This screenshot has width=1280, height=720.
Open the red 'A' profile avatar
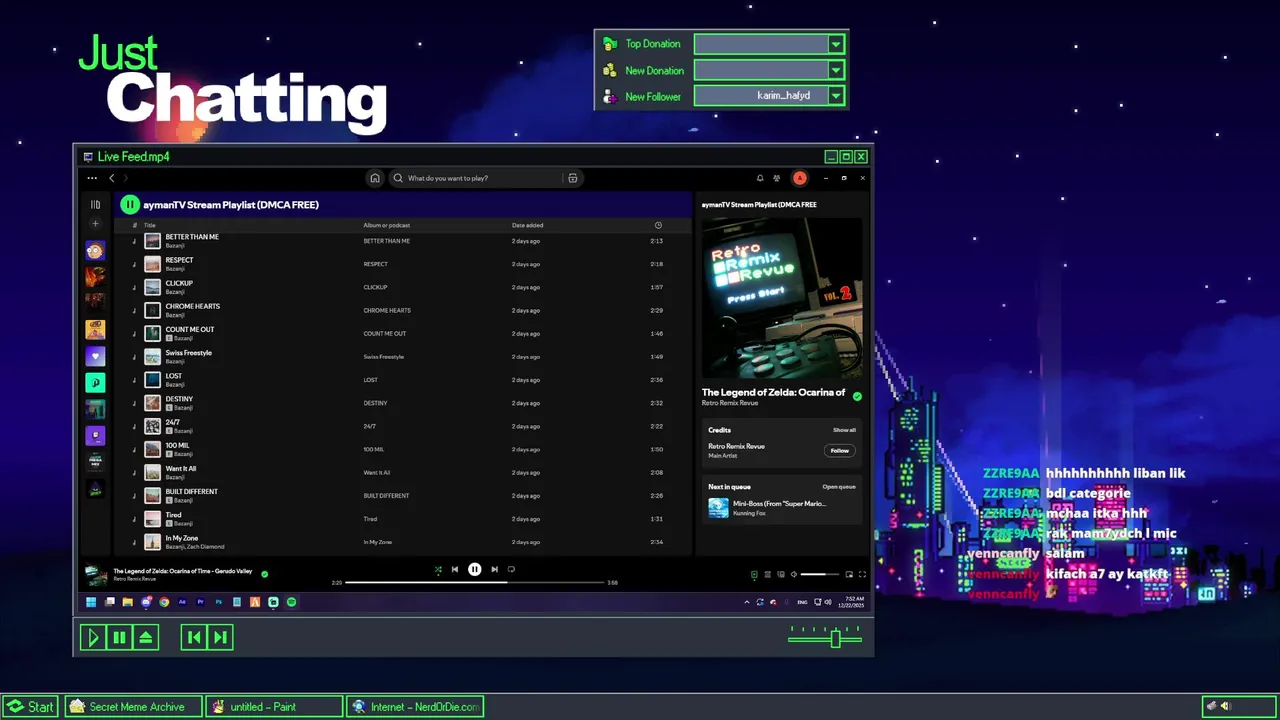click(800, 178)
